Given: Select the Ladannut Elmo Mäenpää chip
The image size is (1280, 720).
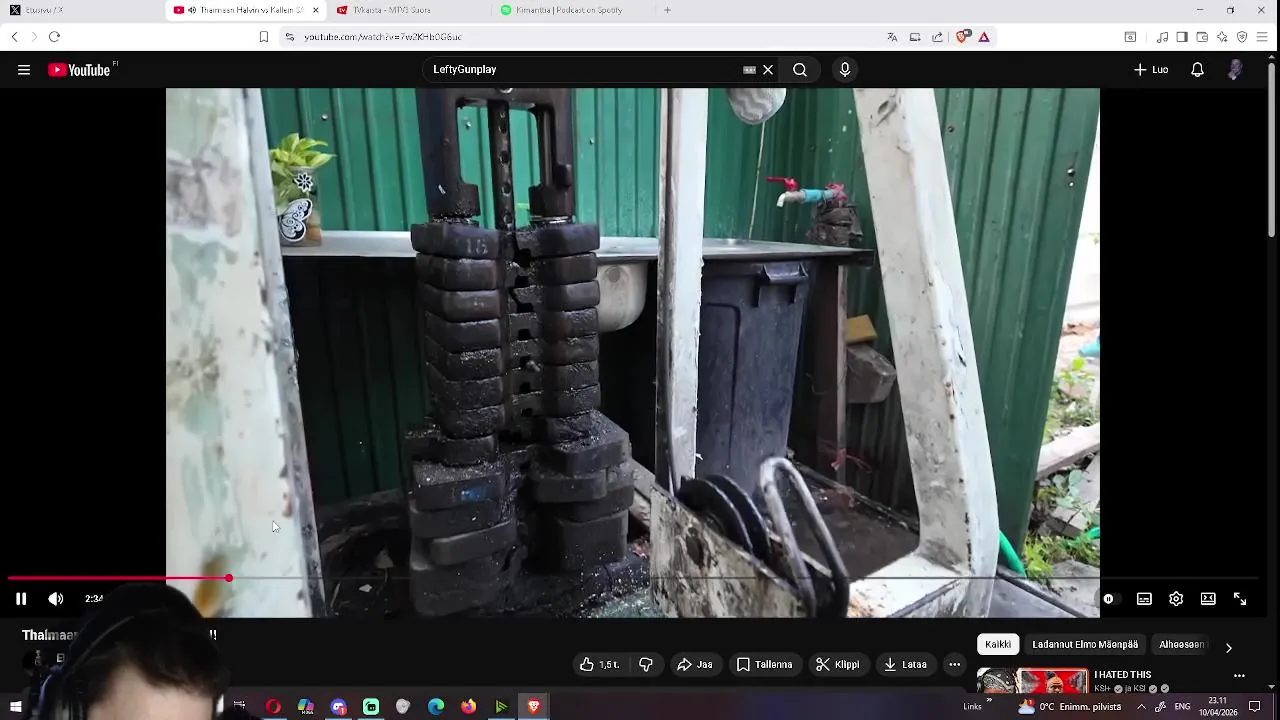Looking at the screenshot, I should click(x=1085, y=645).
